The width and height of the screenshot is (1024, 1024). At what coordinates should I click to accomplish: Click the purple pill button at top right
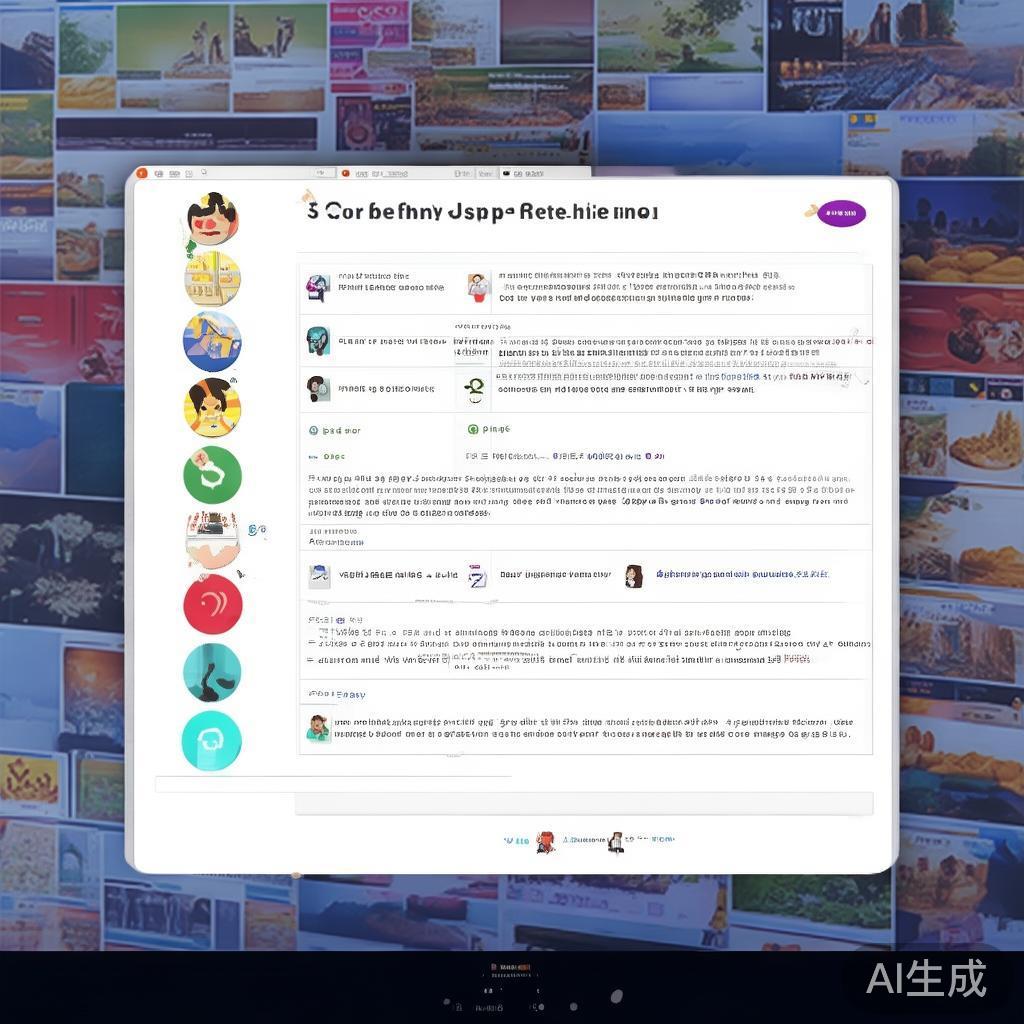coord(838,212)
